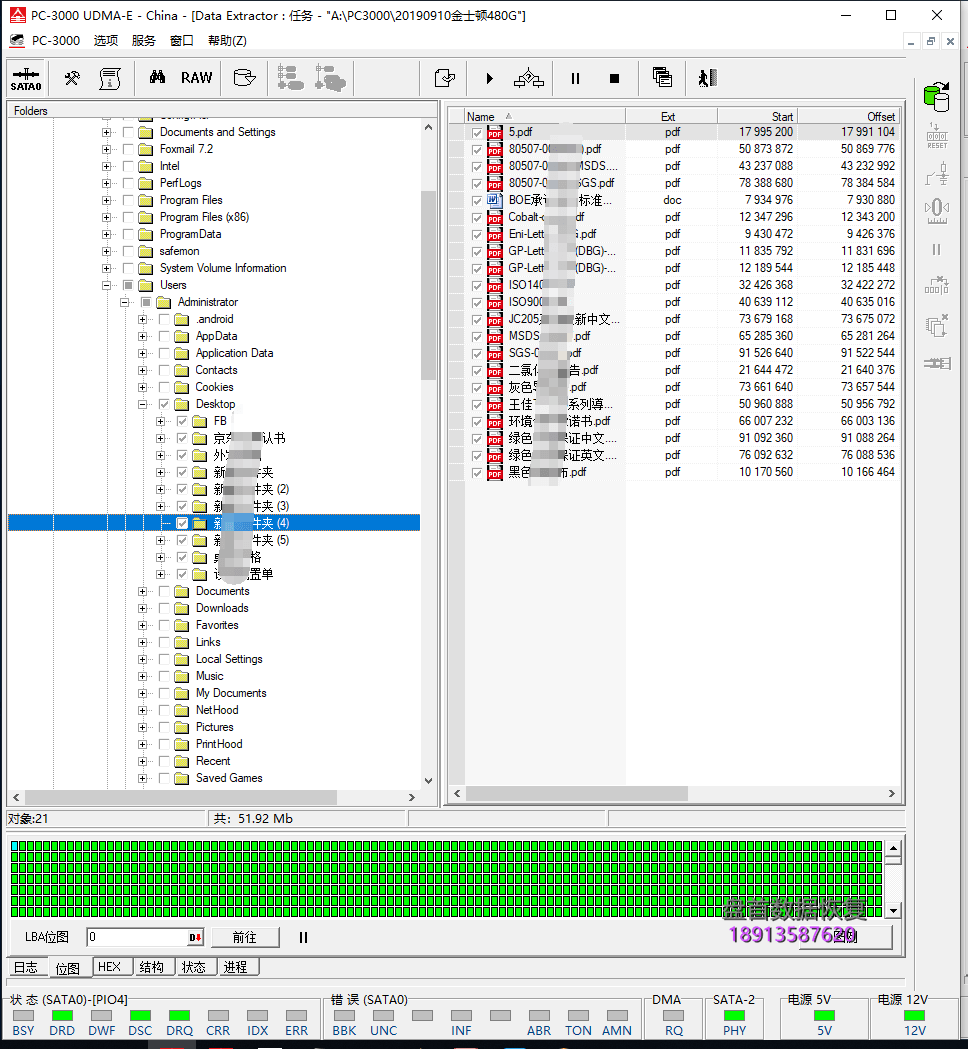Image resolution: width=968 pixels, height=1049 pixels.
Task: Toggle the FB folder checkbox
Action: 182,421
